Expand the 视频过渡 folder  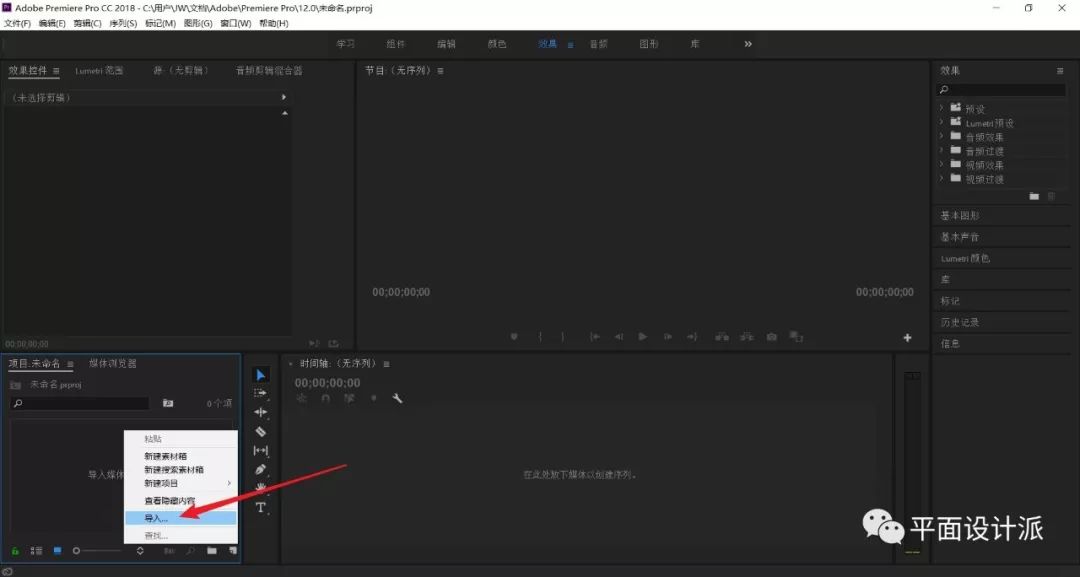(942, 178)
